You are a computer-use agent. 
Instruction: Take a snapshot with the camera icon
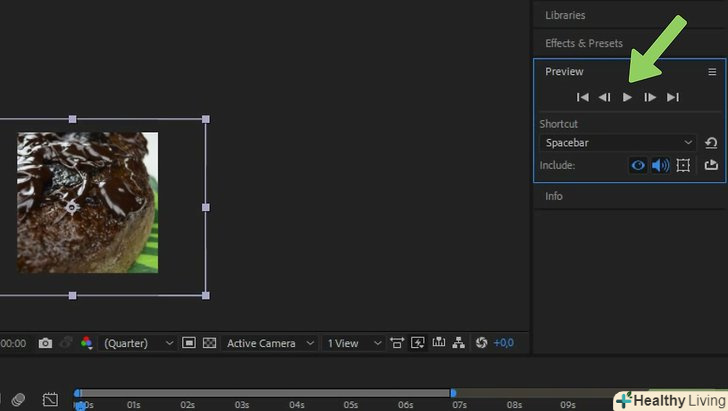(45, 343)
